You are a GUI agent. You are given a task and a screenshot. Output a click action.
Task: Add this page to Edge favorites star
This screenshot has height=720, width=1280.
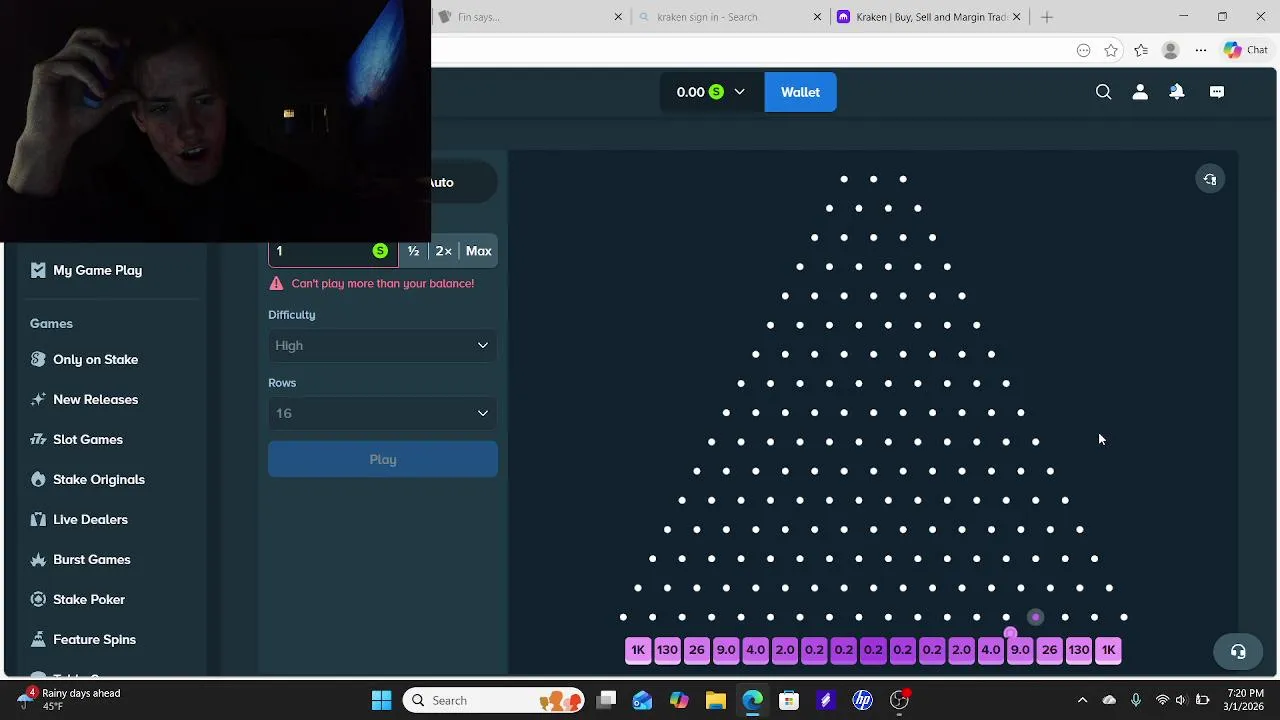(1111, 50)
